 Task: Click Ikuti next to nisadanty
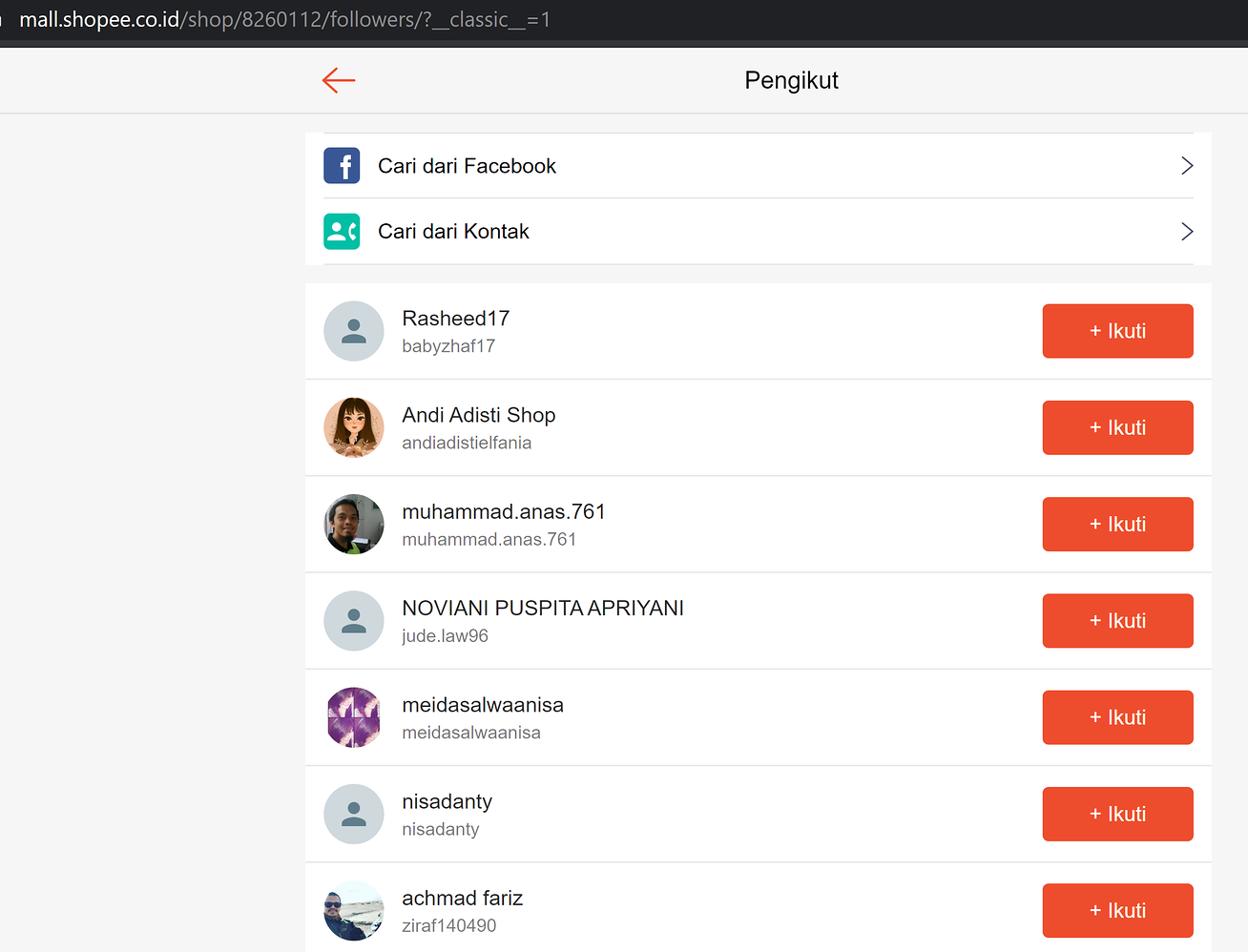click(1117, 814)
